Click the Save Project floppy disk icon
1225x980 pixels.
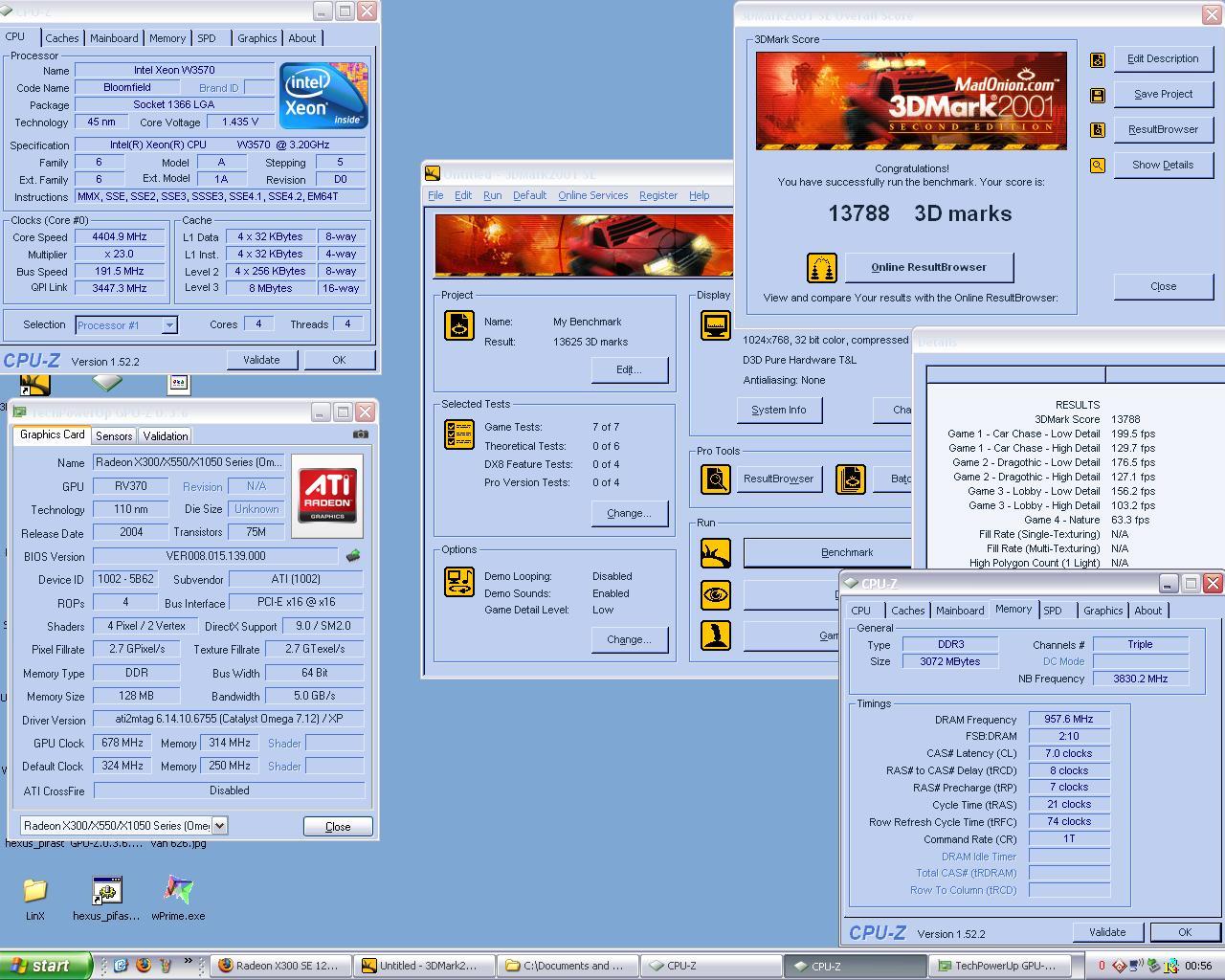1098,95
